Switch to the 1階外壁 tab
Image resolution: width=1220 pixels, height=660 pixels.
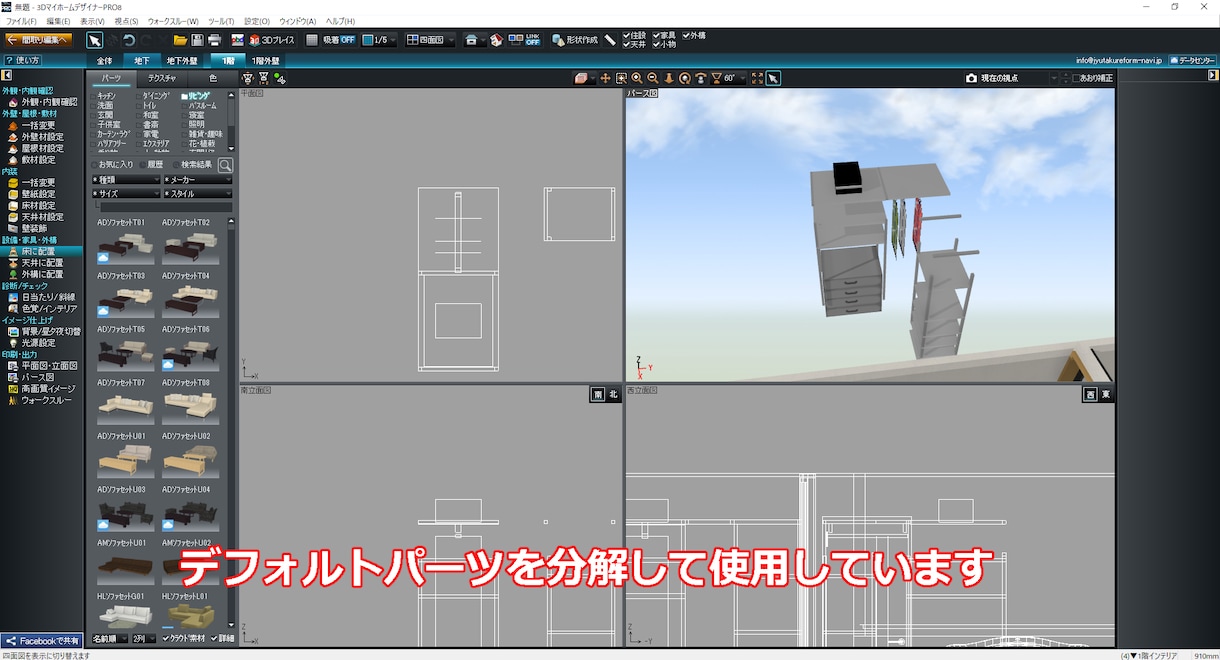coord(265,61)
